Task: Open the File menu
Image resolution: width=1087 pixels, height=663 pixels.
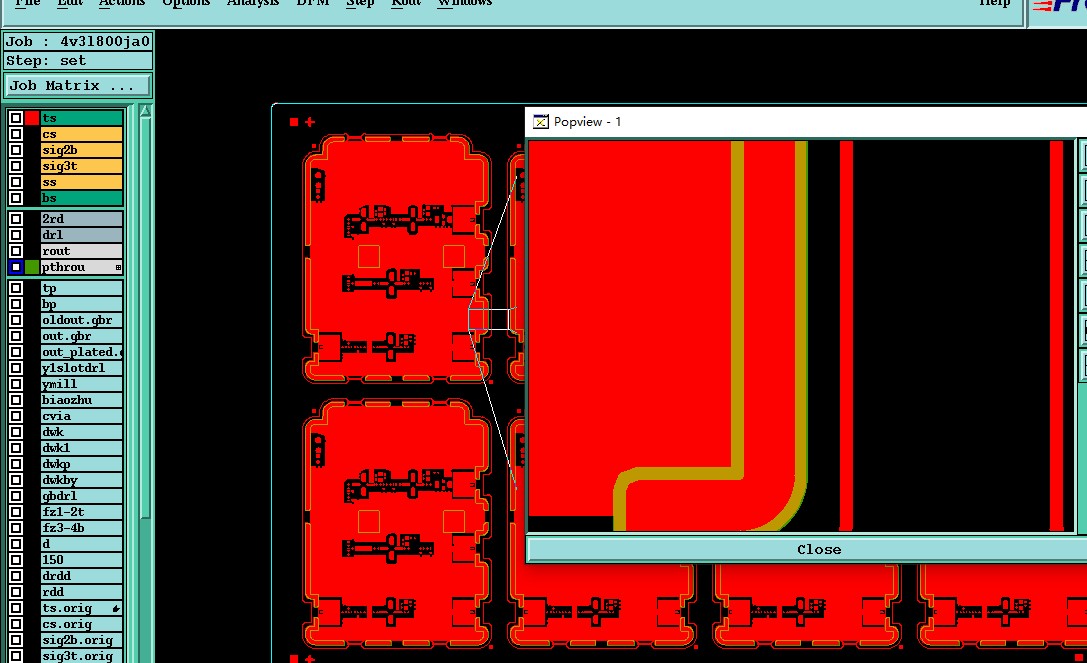Action: 28,2
